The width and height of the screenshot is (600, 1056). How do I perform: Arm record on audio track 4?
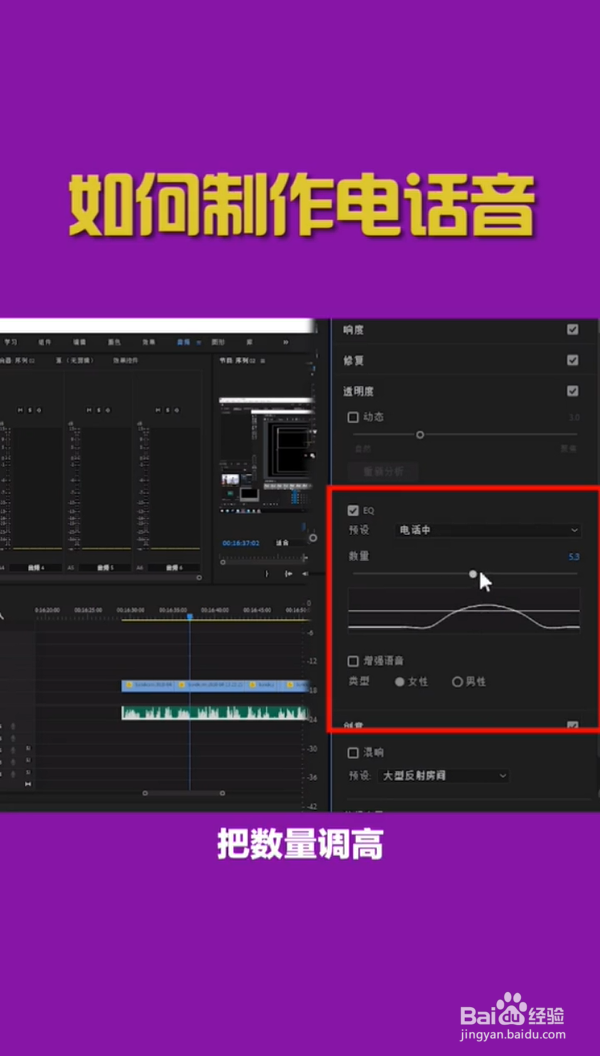tap(38, 410)
